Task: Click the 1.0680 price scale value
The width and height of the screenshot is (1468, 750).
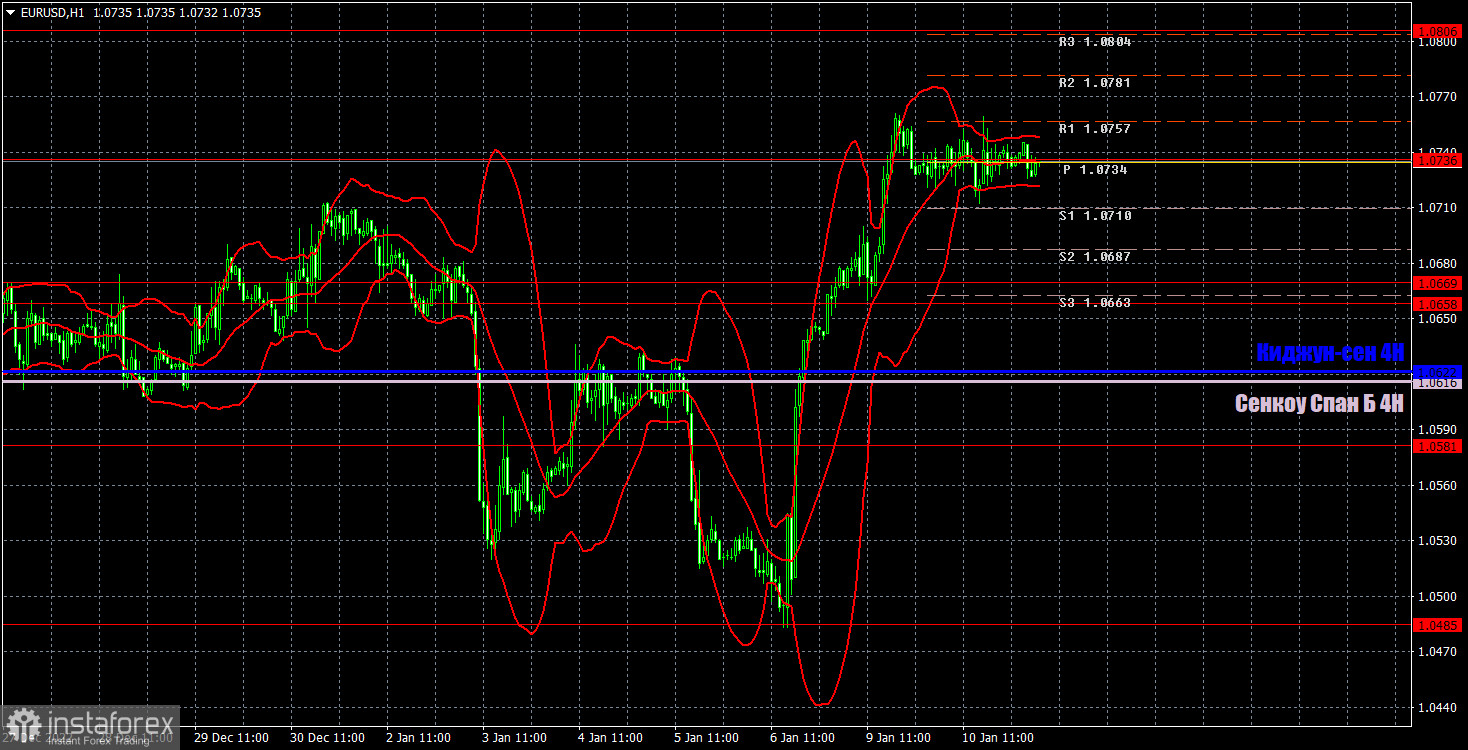Action: click(x=1436, y=264)
